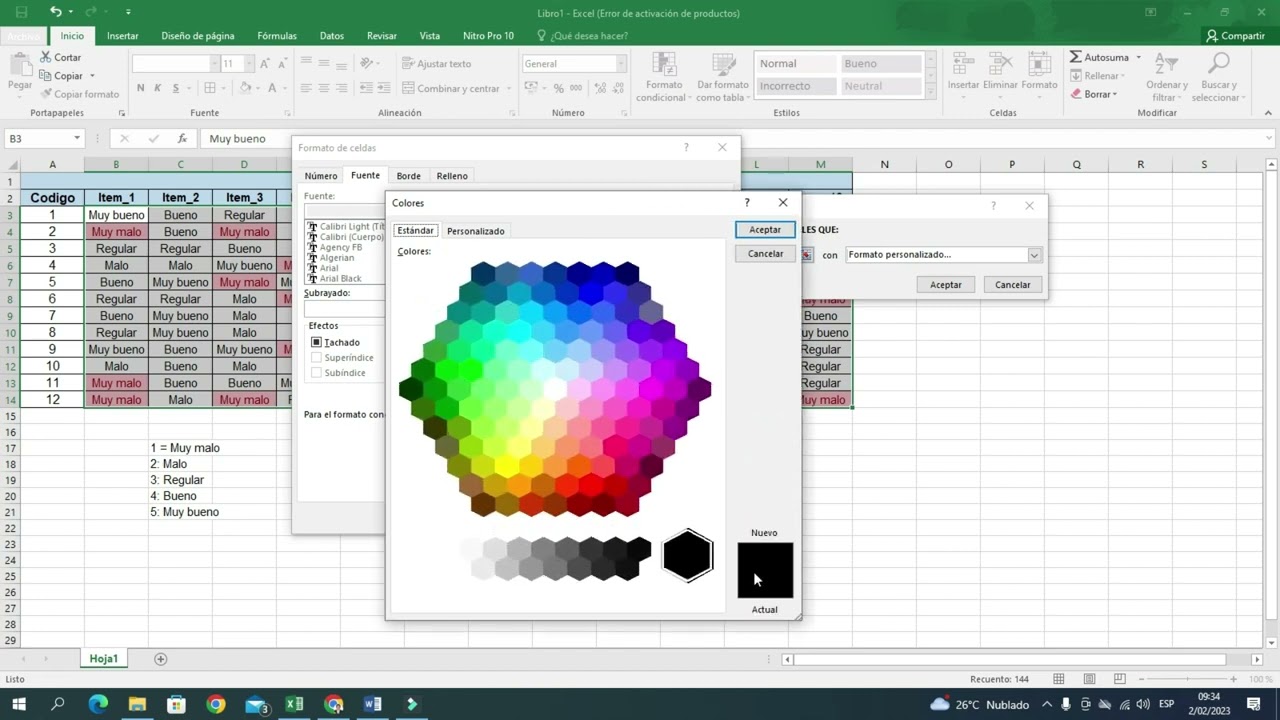Click the Compartir button

coord(1235,35)
